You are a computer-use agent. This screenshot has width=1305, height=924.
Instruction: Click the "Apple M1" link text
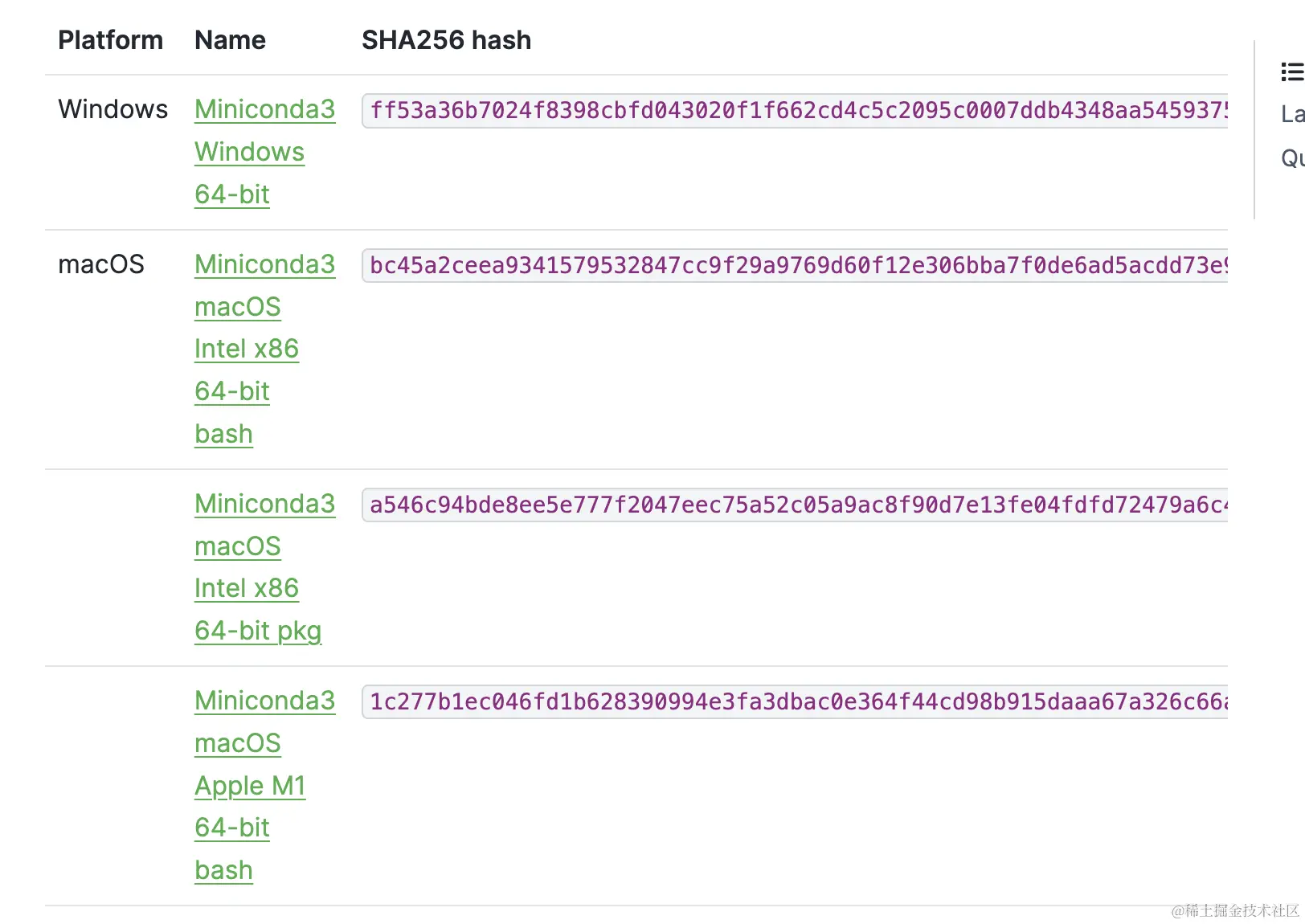tap(250, 786)
